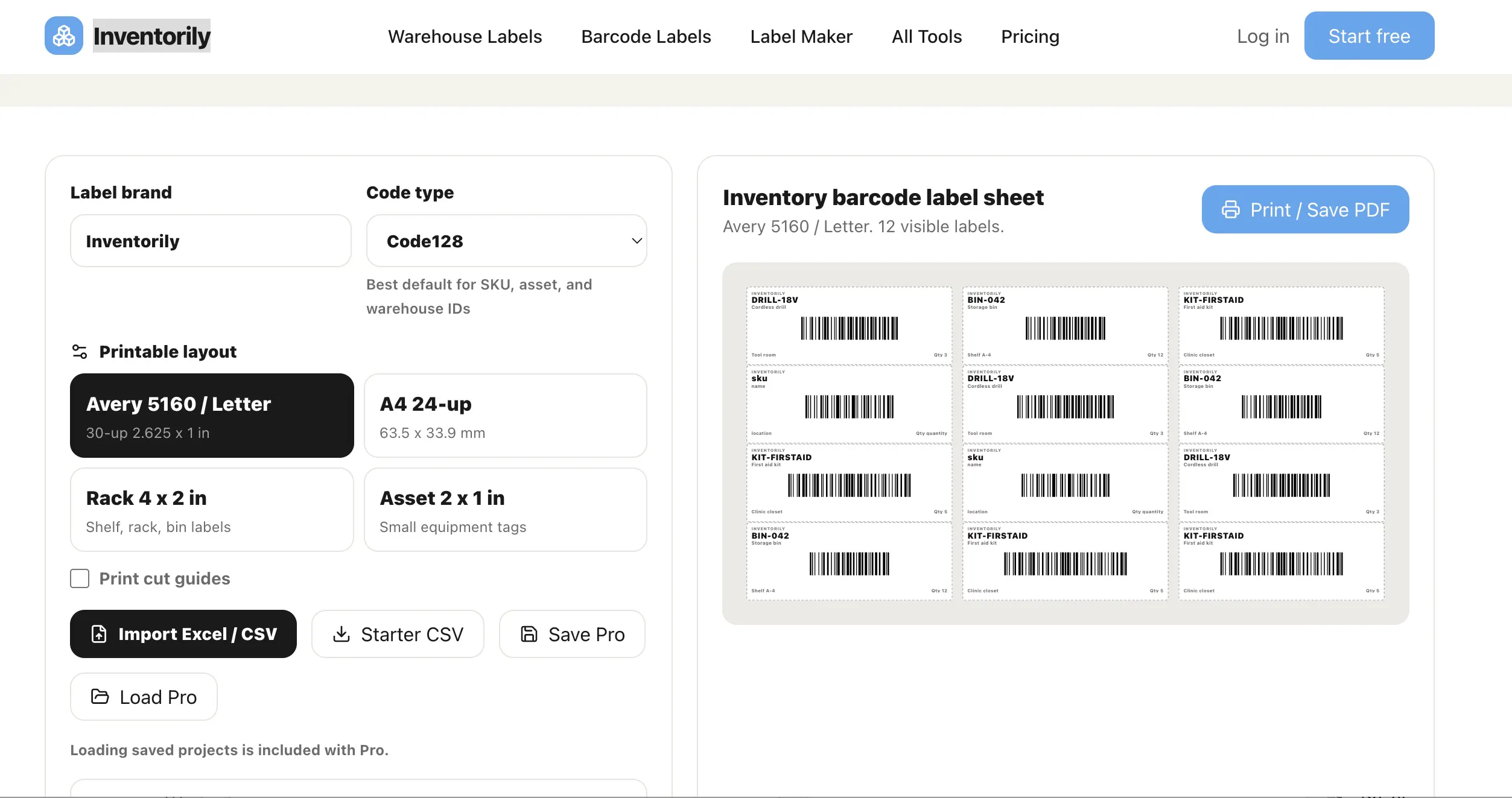Choose the Asset 2 x 1 in layout

click(x=506, y=510)
